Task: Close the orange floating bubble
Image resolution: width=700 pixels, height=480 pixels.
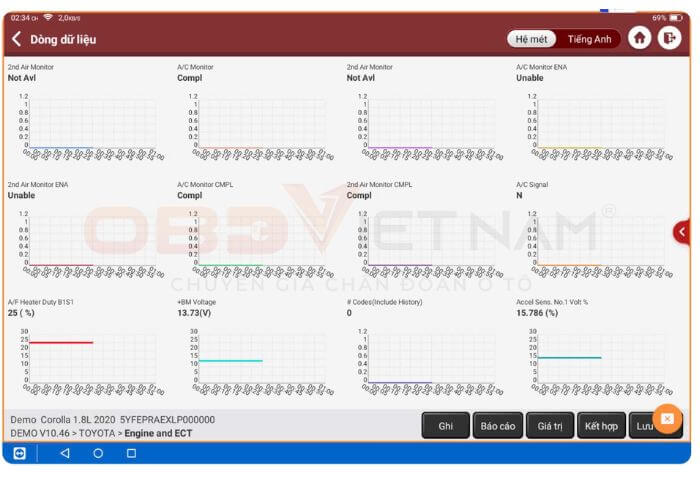Action: click(667, 419)
